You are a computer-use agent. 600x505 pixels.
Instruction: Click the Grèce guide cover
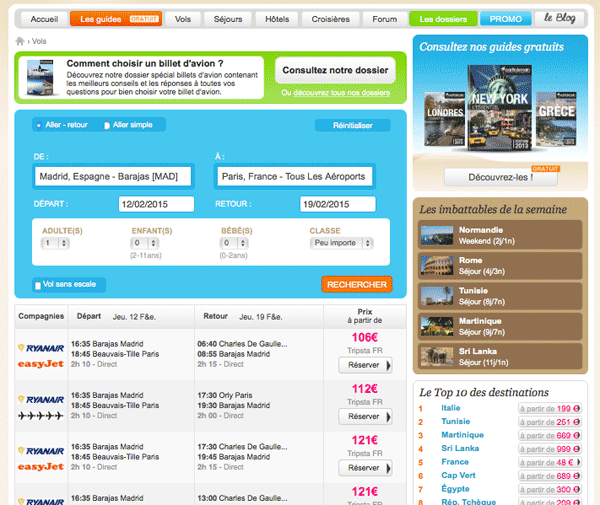[556, 119]
